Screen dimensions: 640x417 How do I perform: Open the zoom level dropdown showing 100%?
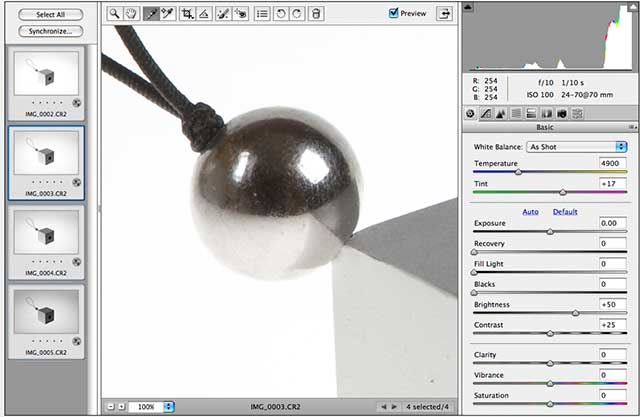coord(151,406)
